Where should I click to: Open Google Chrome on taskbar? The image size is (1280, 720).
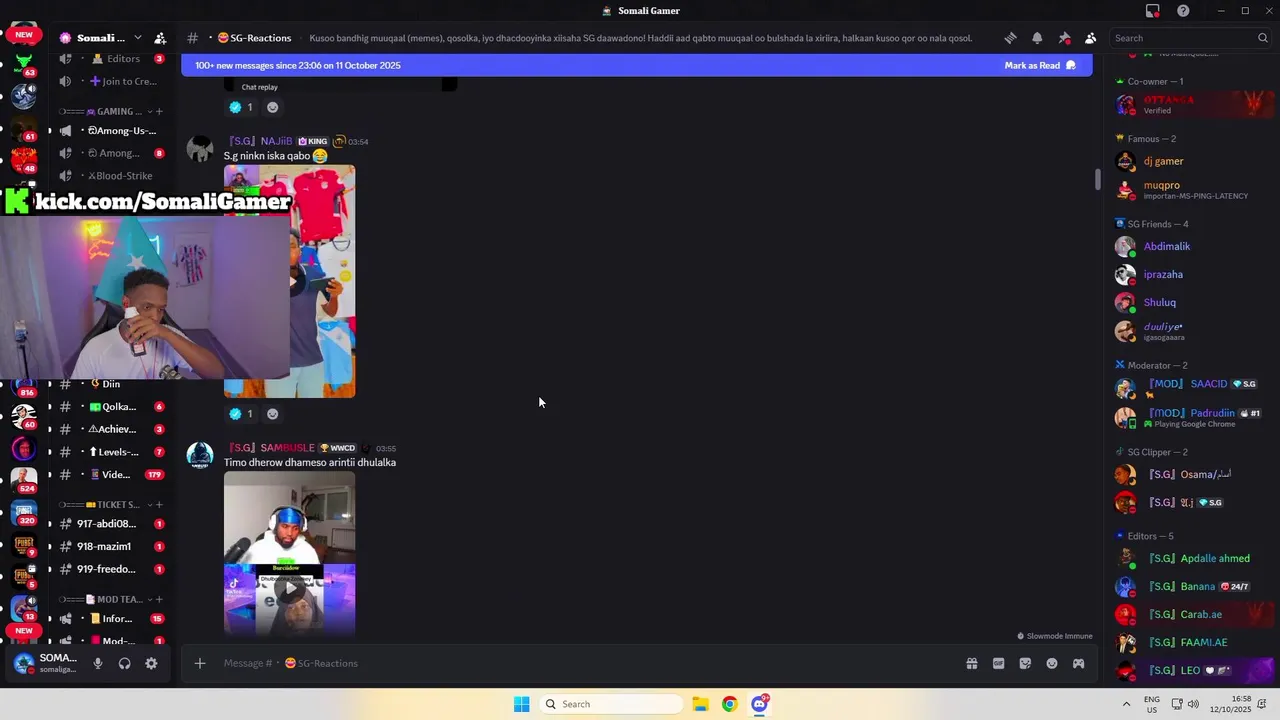730,704
